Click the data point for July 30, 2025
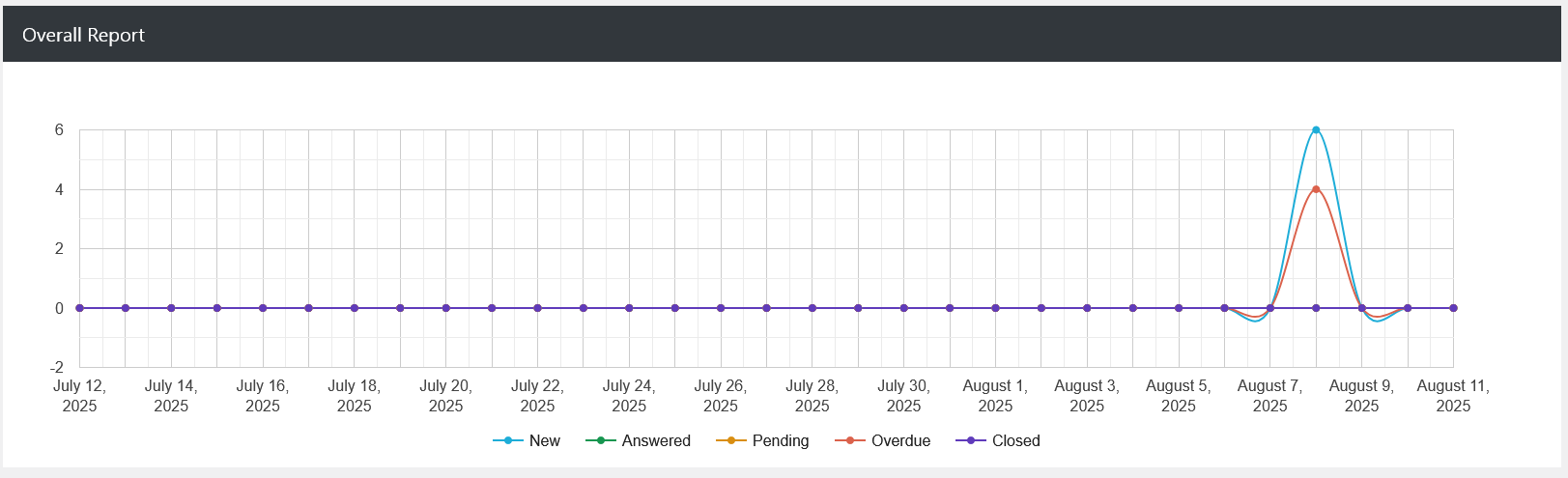 pos(903,308)
